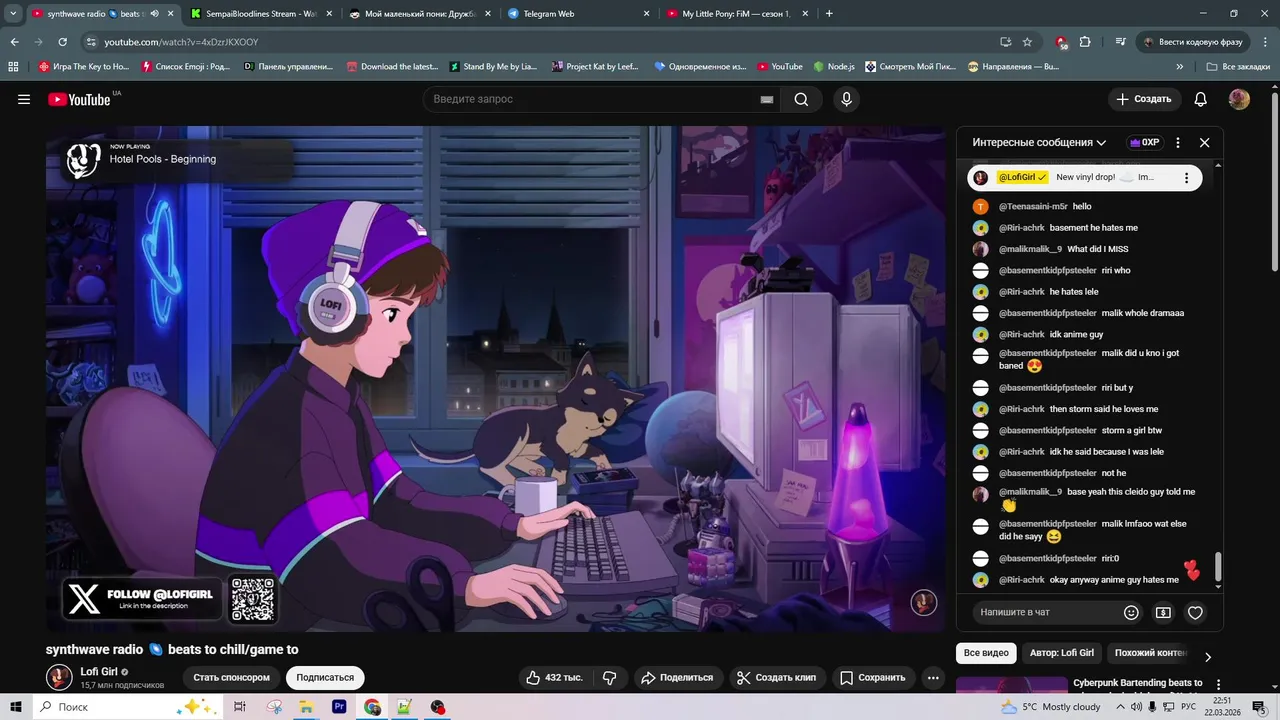Go back in browser history
The height and width of the screenshot is (720, 1280).
click(14, 42)
